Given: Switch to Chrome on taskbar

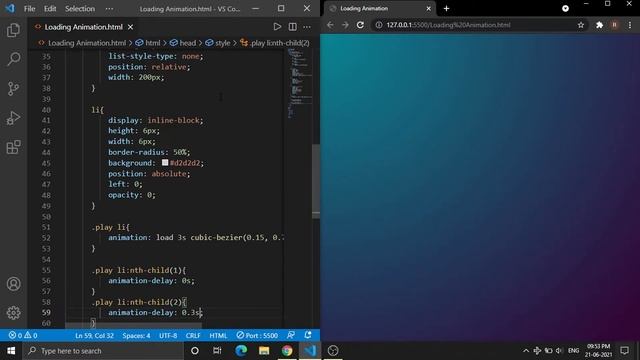Looking at the screenshot, I should click(287, 351).
